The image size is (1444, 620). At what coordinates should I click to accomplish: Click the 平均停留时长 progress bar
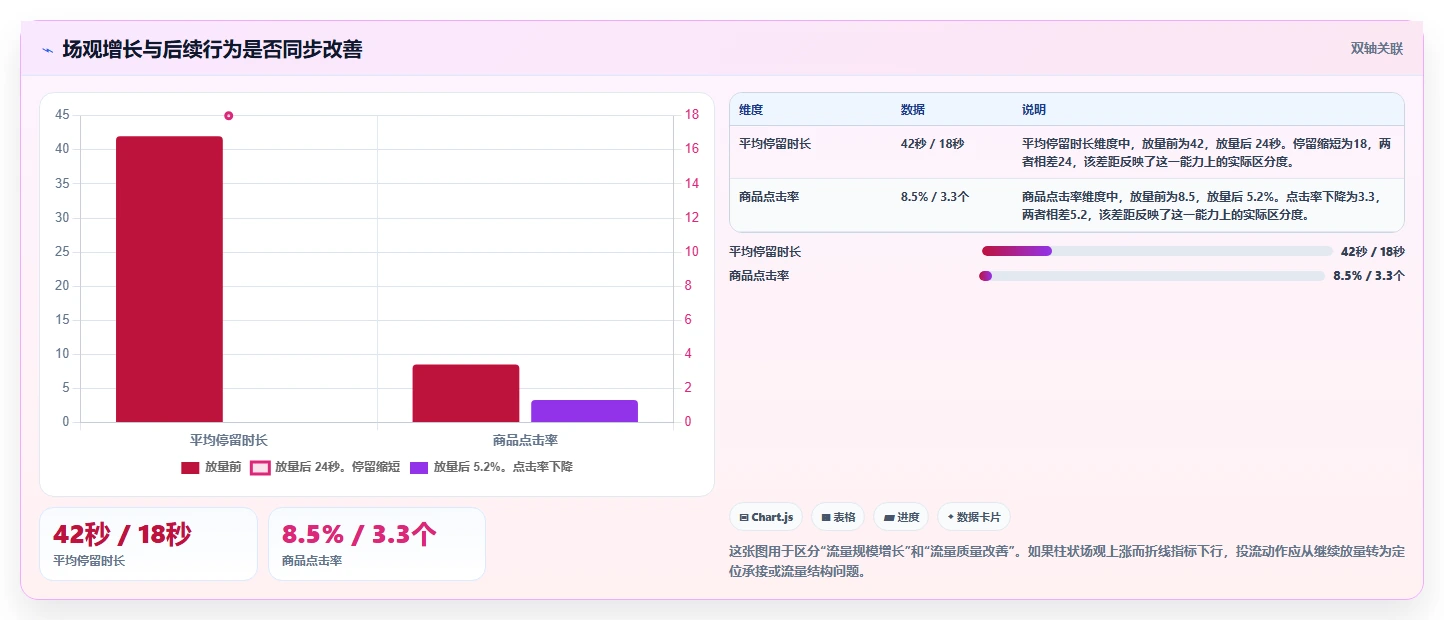(1157, 251)
